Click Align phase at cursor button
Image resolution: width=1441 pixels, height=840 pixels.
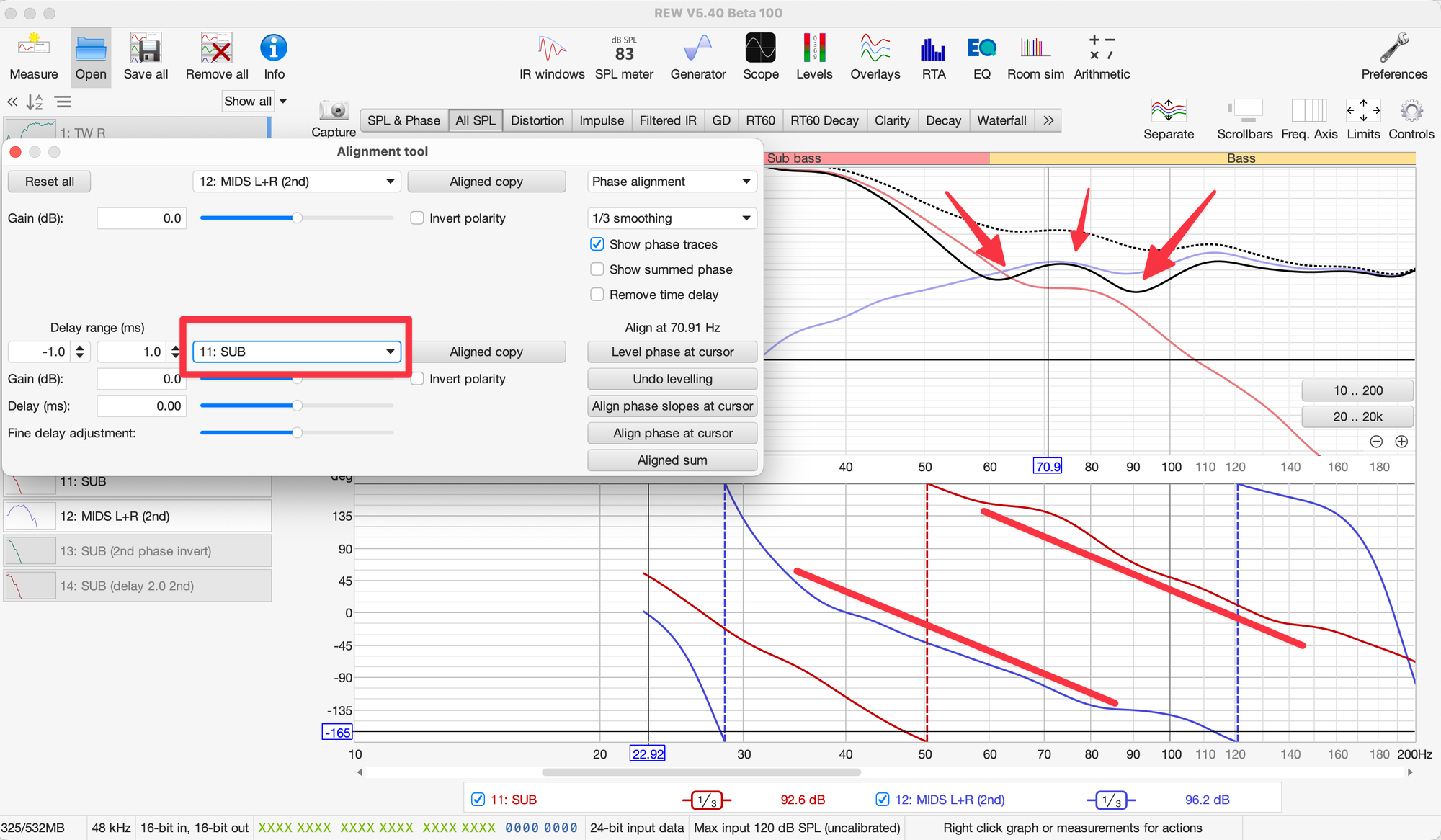coord(672,433)
